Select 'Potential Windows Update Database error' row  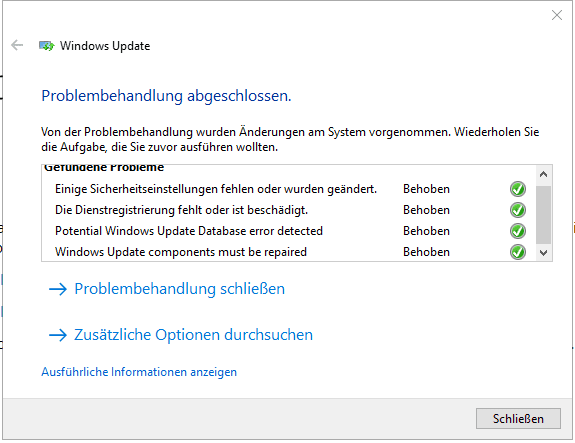point(290,231)
